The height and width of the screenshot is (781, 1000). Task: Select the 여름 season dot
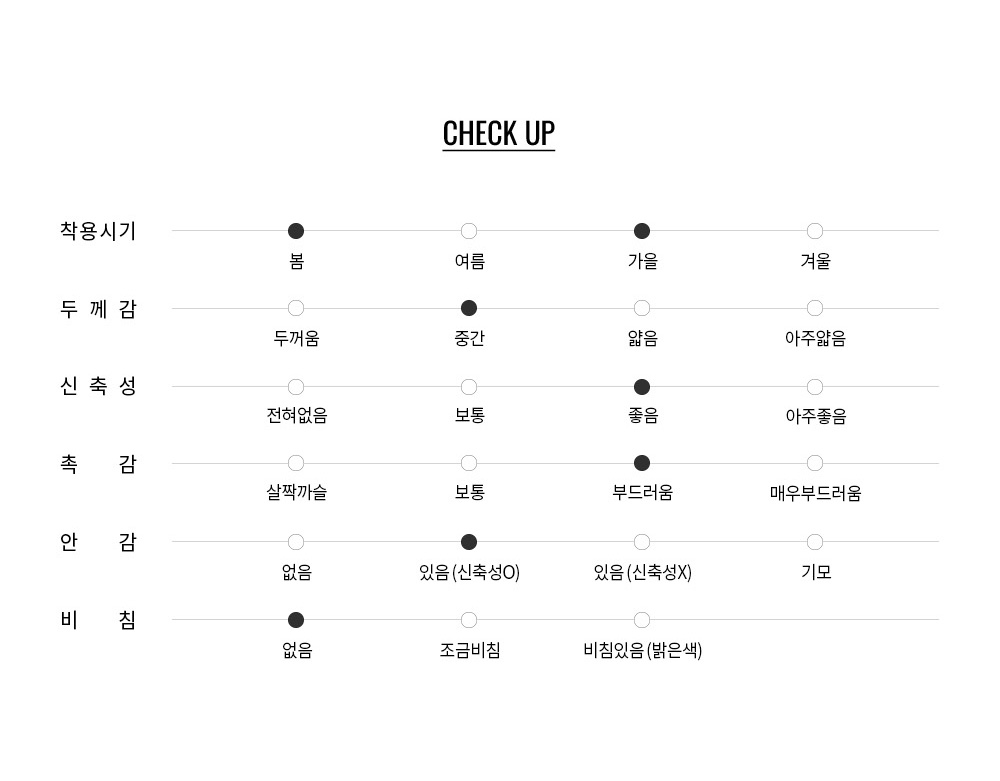coord(469,231)
